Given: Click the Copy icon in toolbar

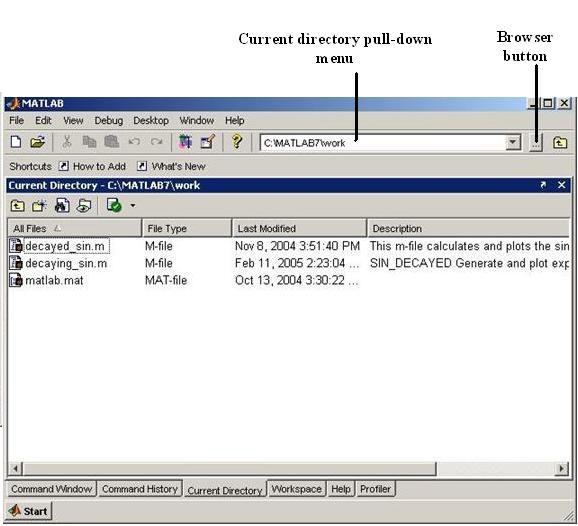Looking at the screenshot, I should point(89,142).
